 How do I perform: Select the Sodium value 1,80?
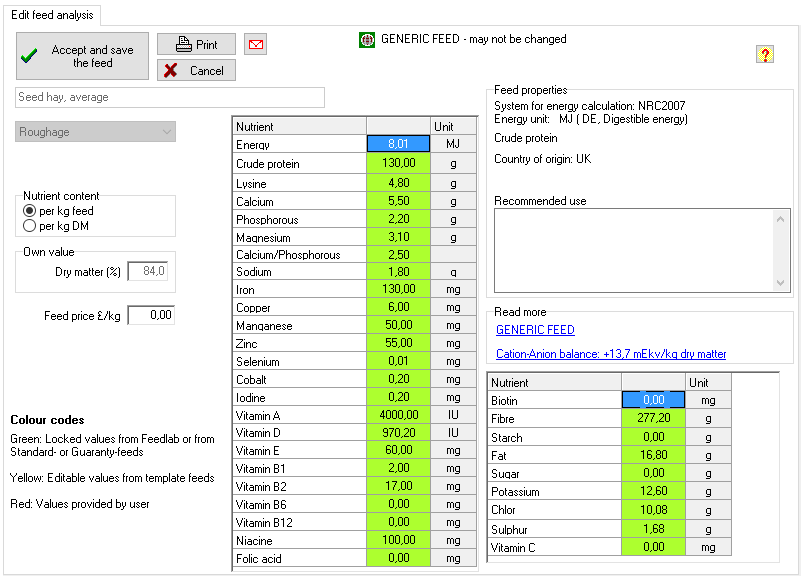[x=398, y=272]
